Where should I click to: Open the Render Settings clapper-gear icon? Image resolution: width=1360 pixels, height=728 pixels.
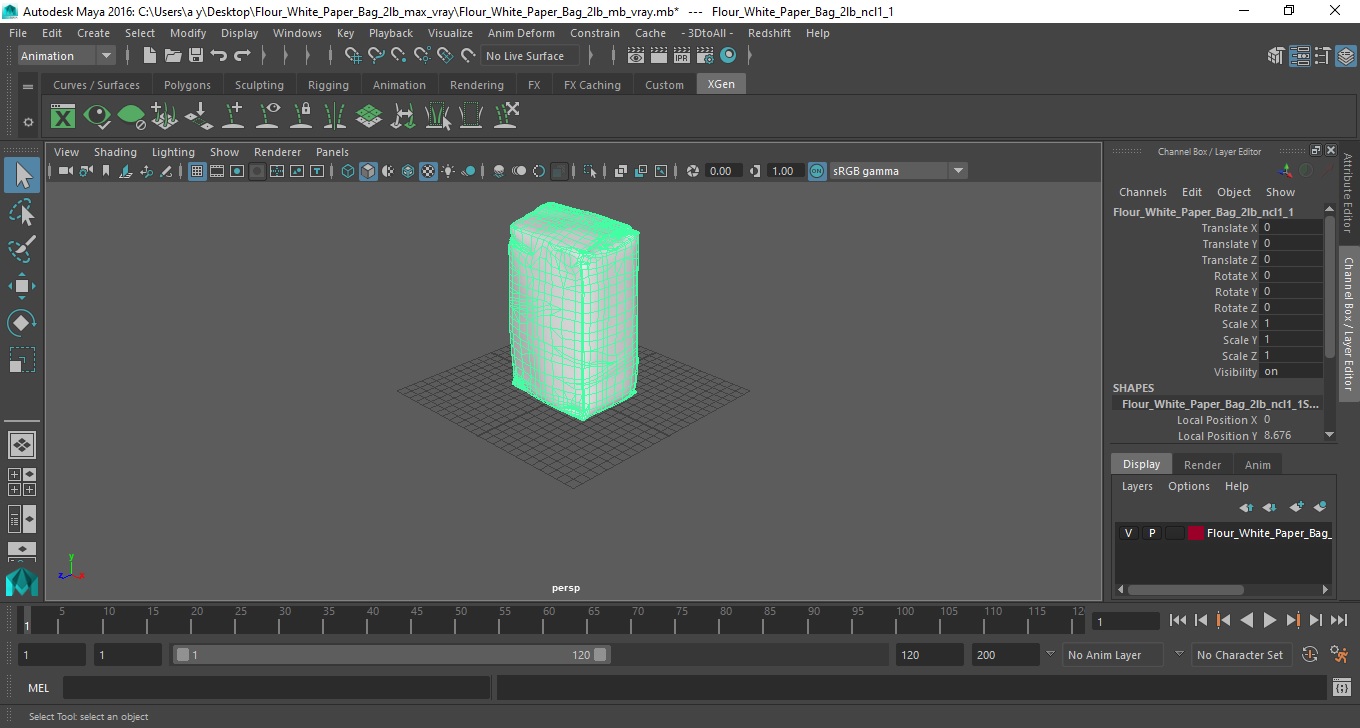click(x=705, y=56)
